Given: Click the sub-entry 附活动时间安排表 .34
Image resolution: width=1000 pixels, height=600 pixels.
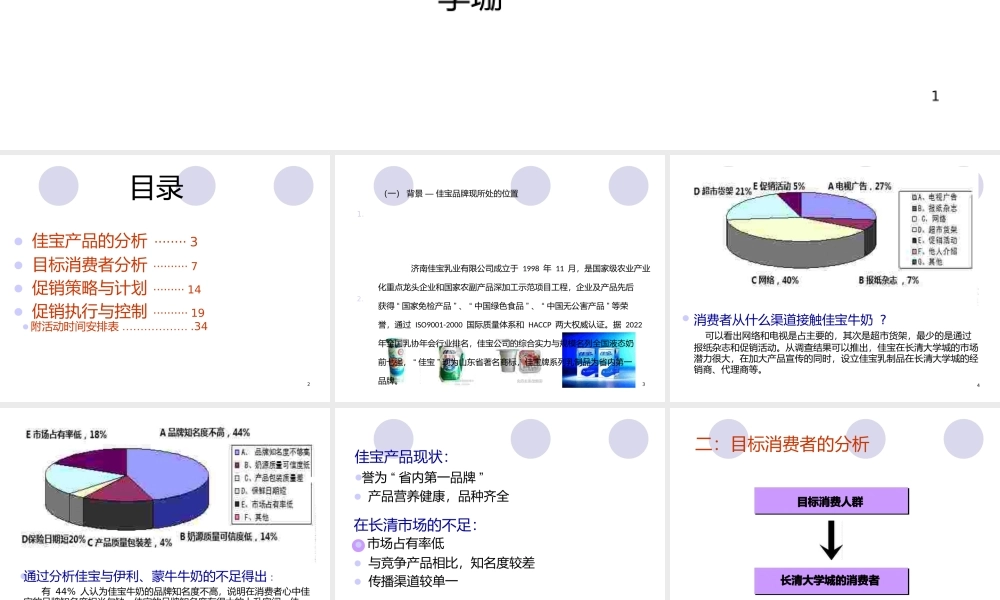Looking at the screenshot, I should [119, 326].
